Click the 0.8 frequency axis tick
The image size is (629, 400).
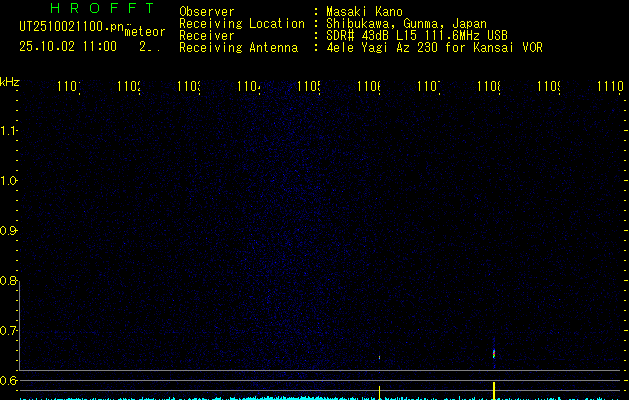[9, 281]
